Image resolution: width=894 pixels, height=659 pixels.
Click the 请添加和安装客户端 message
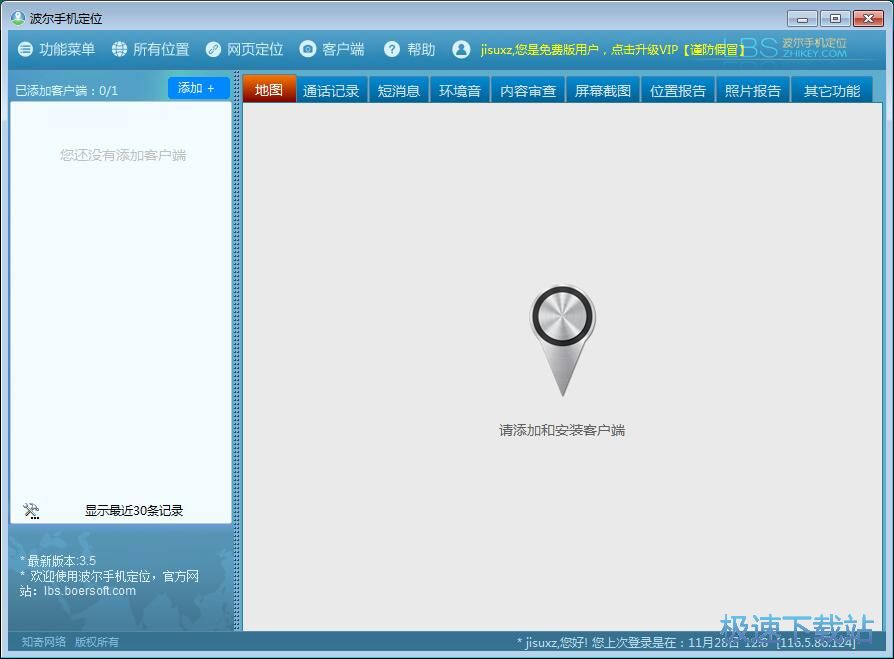562,430
